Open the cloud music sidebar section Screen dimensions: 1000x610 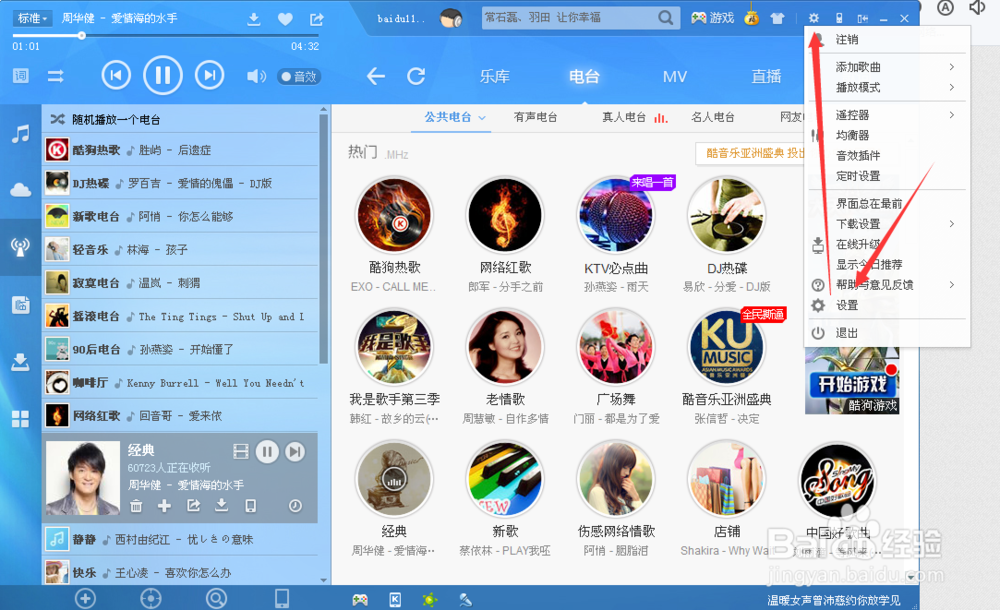click(20, 190)
